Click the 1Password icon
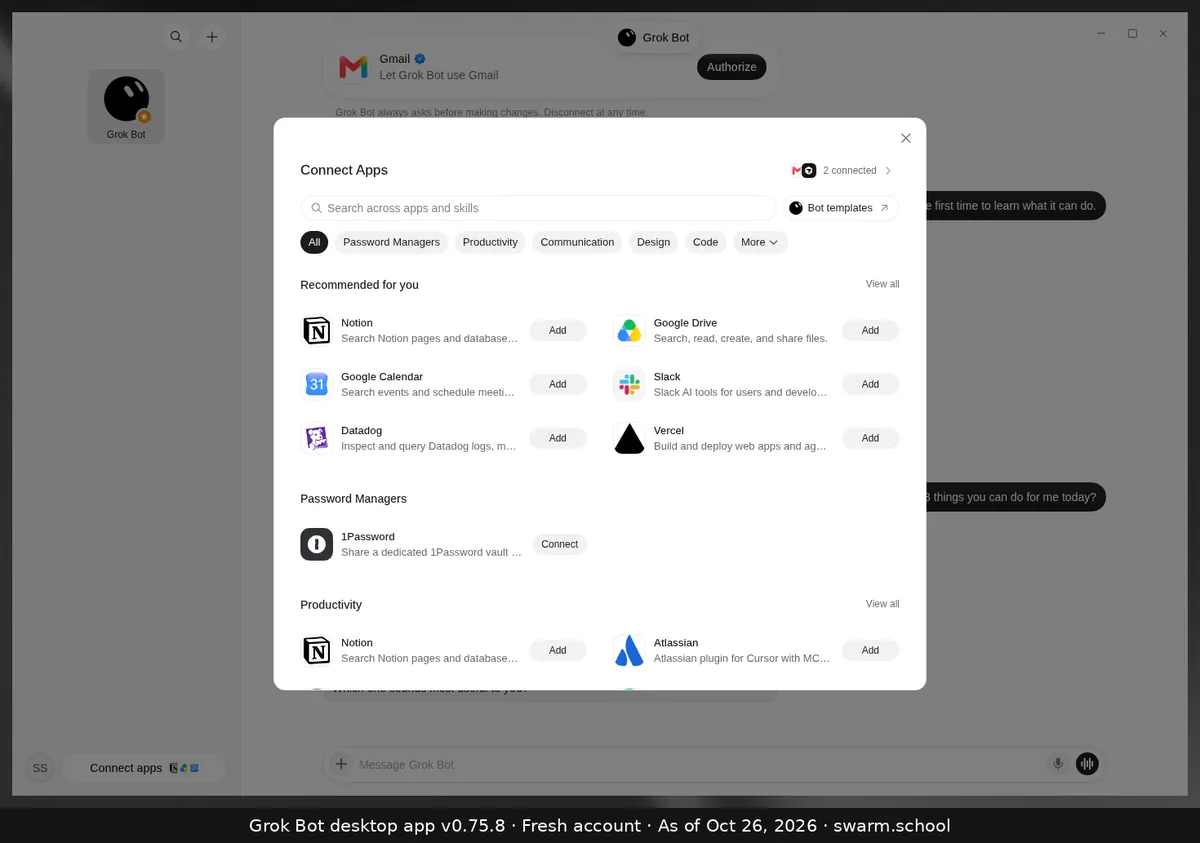 317,545
